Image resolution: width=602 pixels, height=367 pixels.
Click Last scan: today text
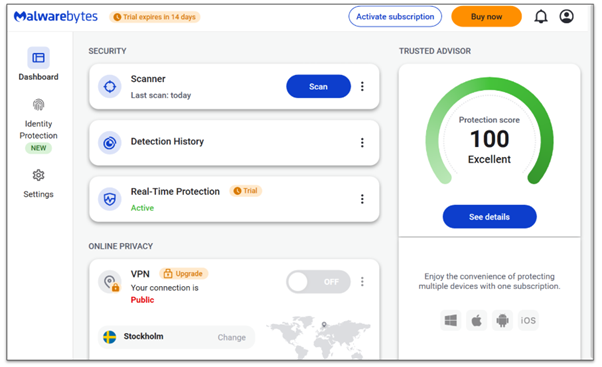[x=161, y=95]
